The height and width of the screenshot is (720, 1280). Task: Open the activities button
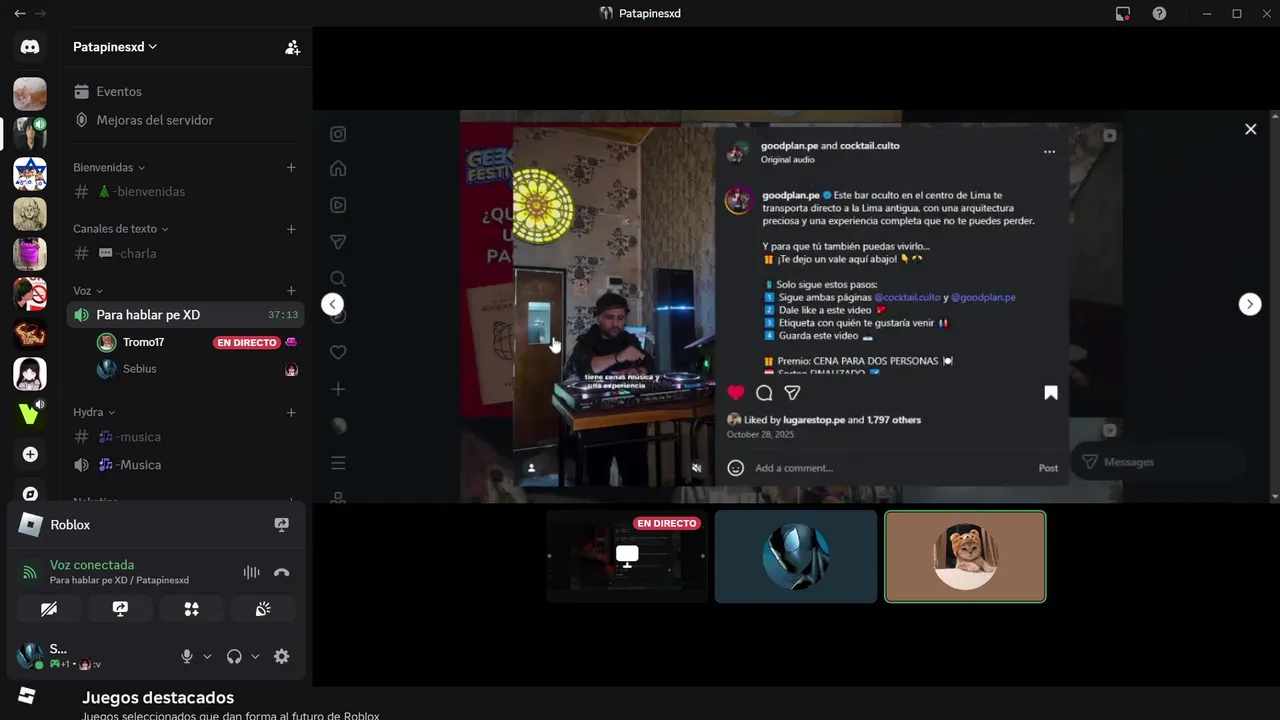pos(191,608)
